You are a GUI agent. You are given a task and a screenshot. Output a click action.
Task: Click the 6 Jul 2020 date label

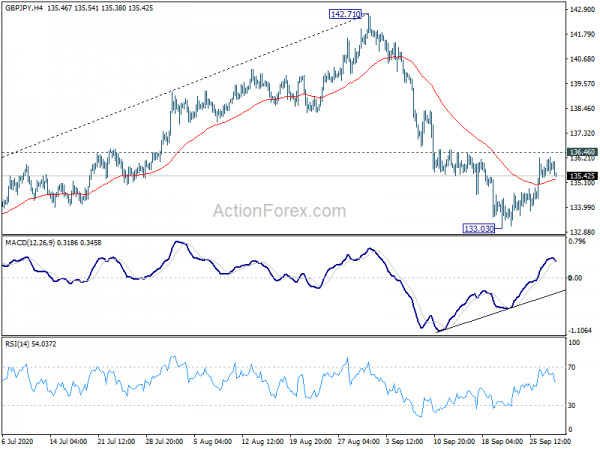coord(19,441)
